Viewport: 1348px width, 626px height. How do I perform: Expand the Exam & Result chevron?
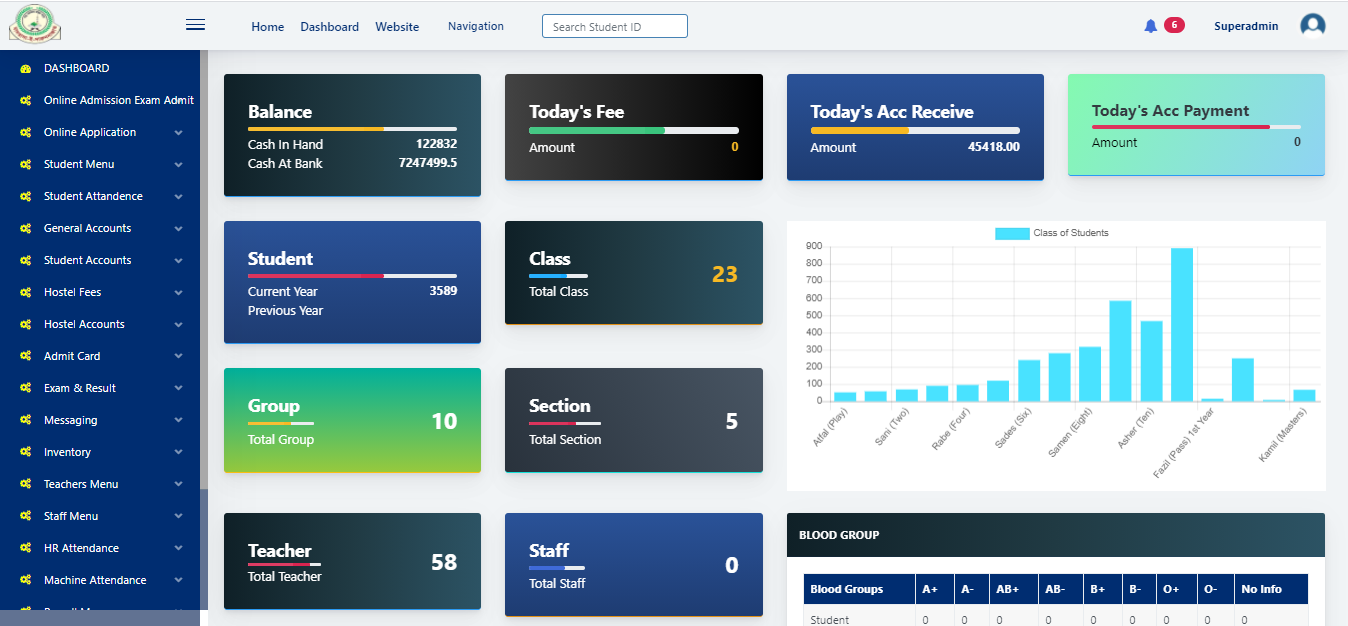[x=178, y=389]
